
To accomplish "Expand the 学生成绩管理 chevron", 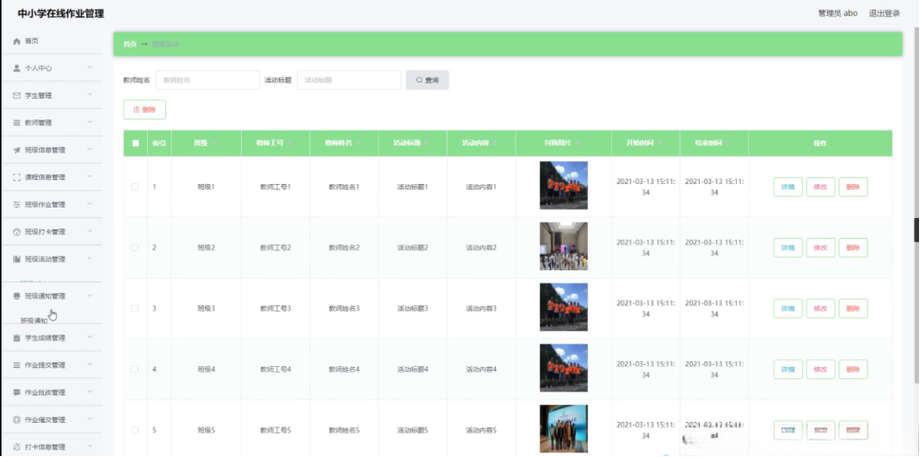I will point(90,337).
